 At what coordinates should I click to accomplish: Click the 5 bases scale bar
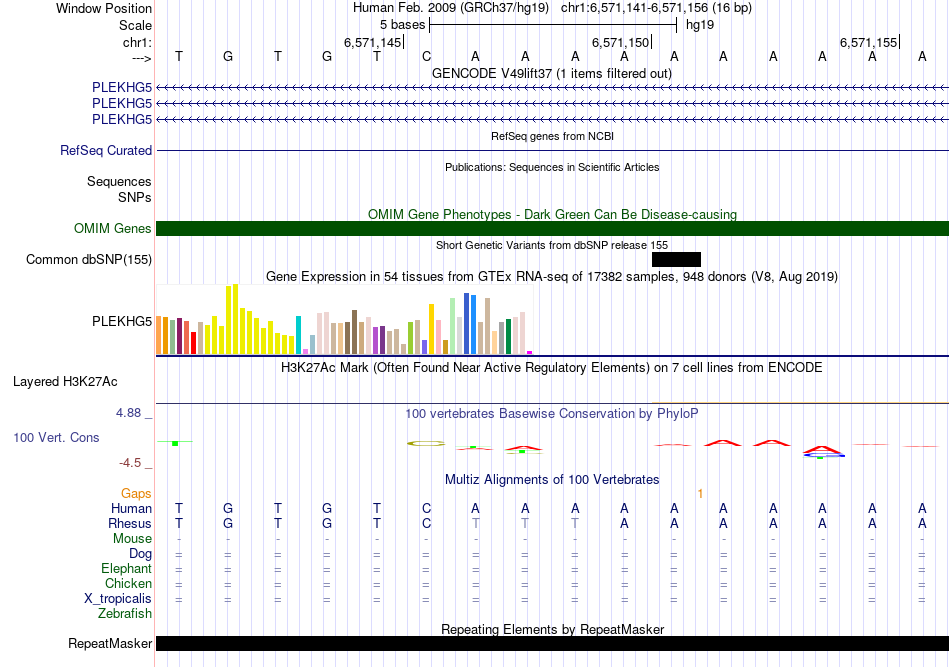point(553,25)
